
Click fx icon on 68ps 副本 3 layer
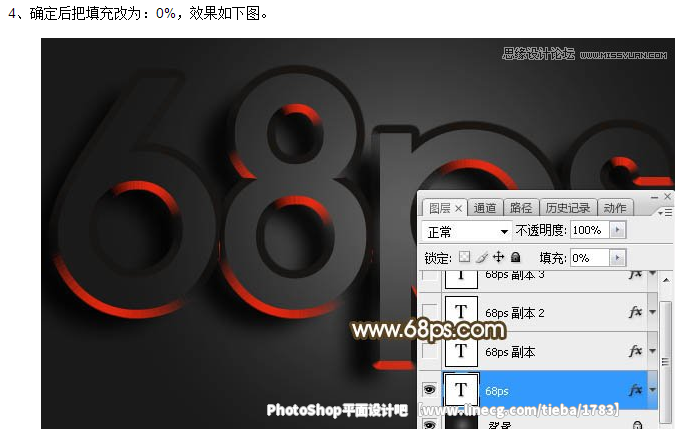click(x=635, y=275)
